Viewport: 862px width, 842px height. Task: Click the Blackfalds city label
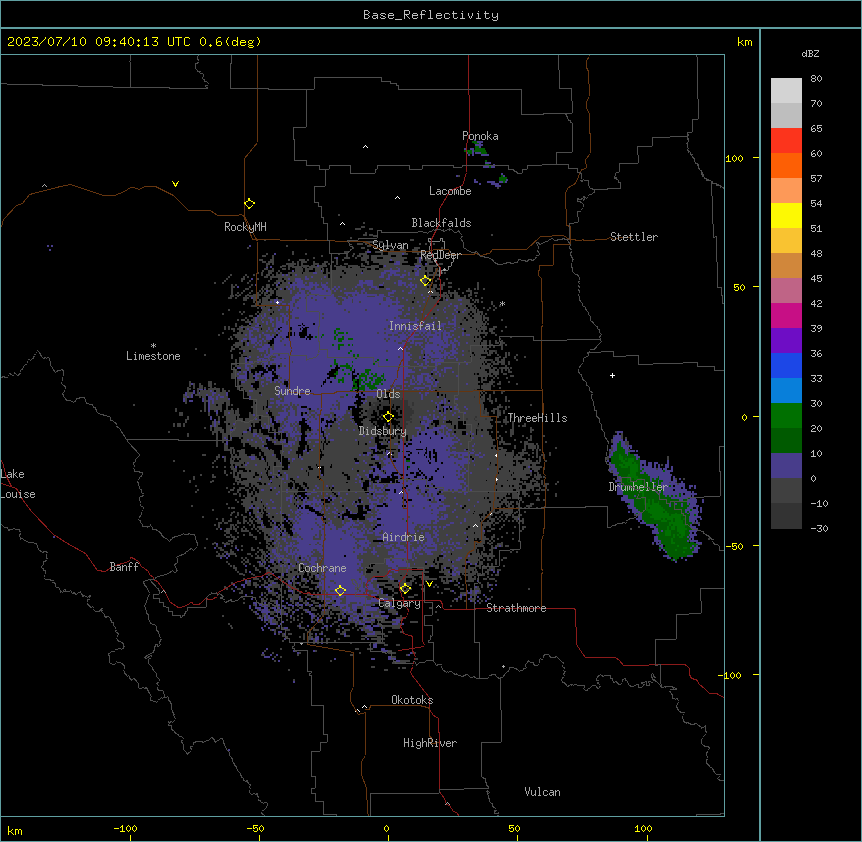(441, 223)
